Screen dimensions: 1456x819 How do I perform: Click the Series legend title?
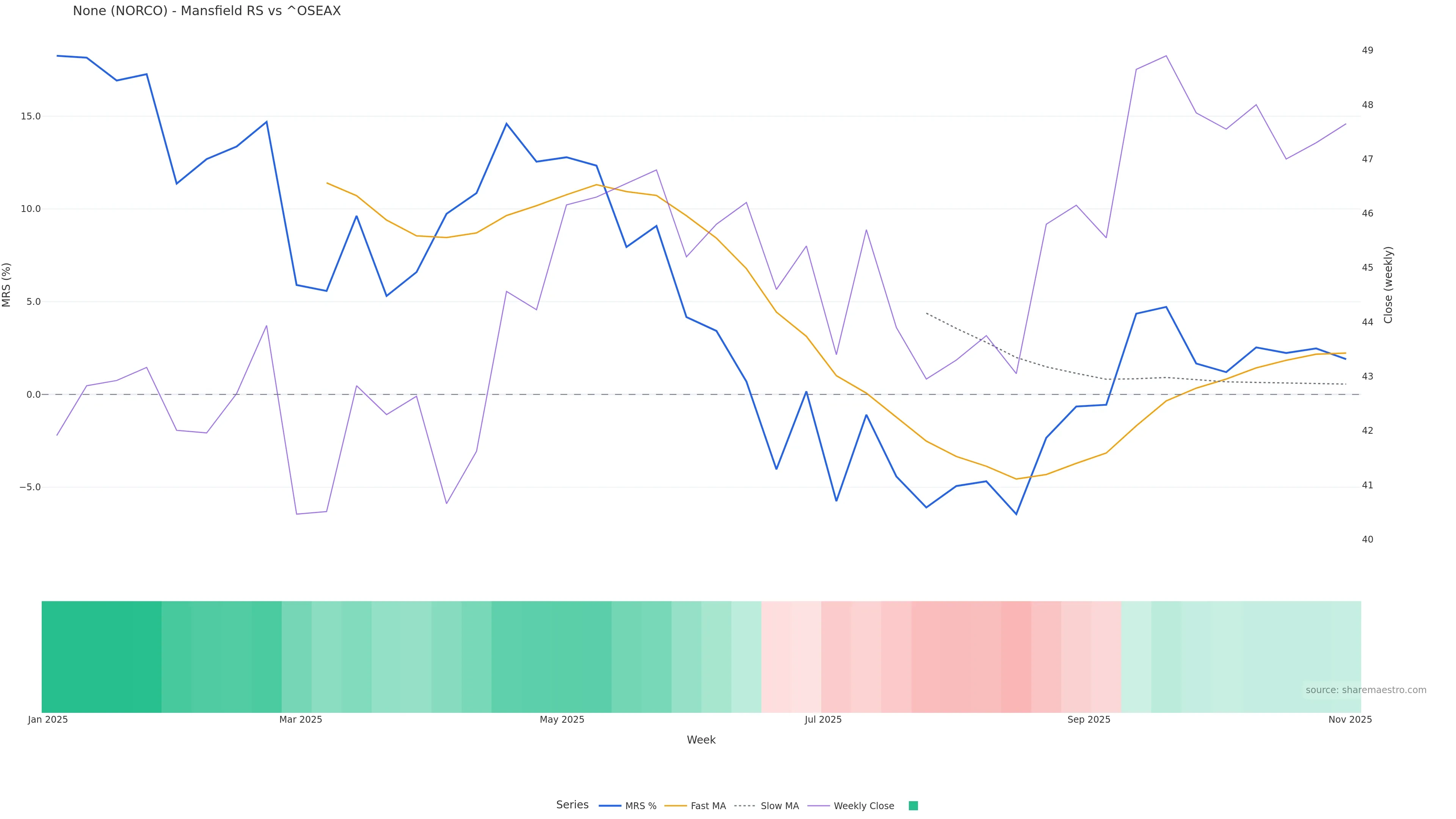(572, 805)
